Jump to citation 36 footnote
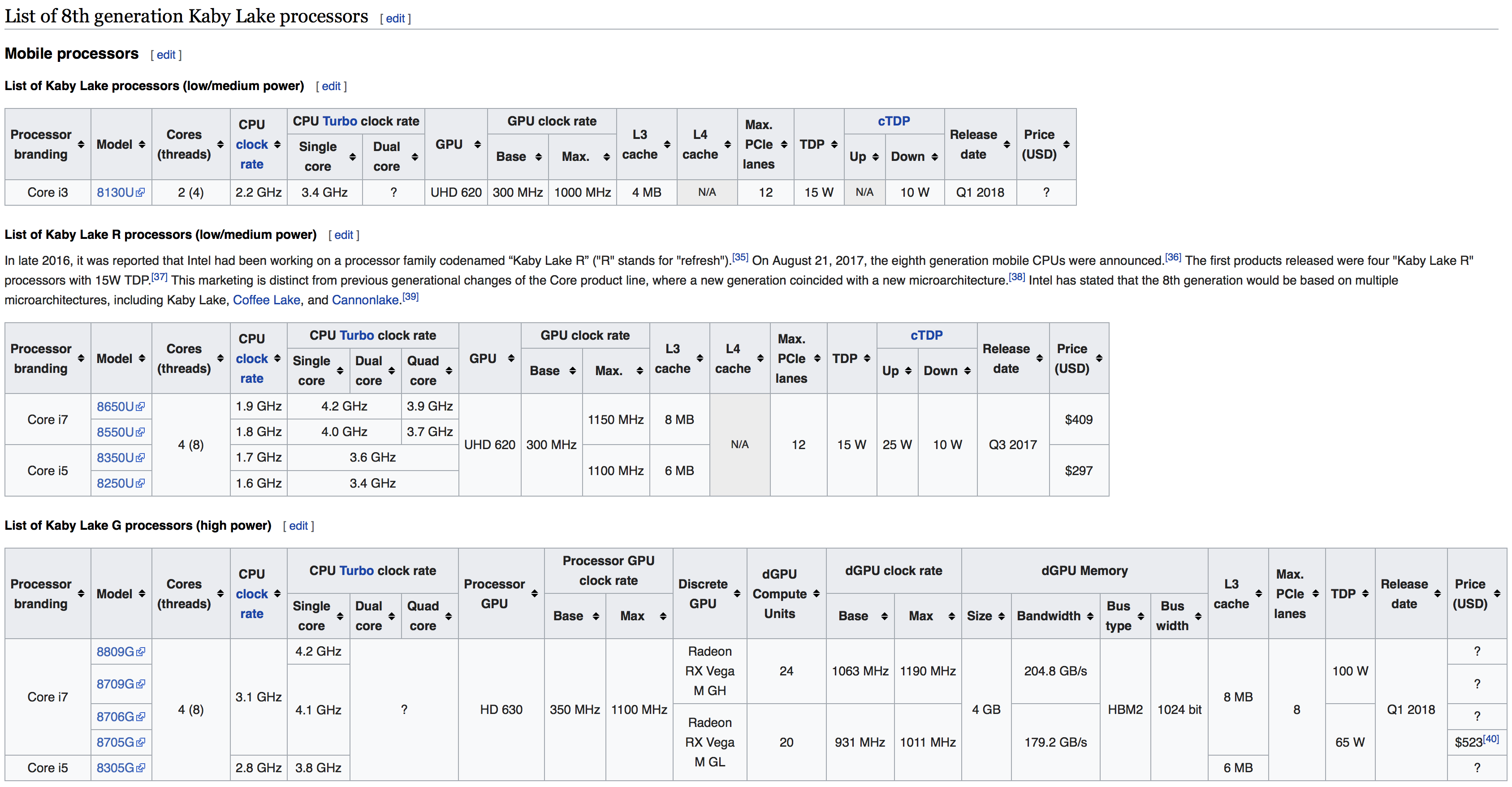The width and height of the screenshot is (1512, 787). (1173, 257)
